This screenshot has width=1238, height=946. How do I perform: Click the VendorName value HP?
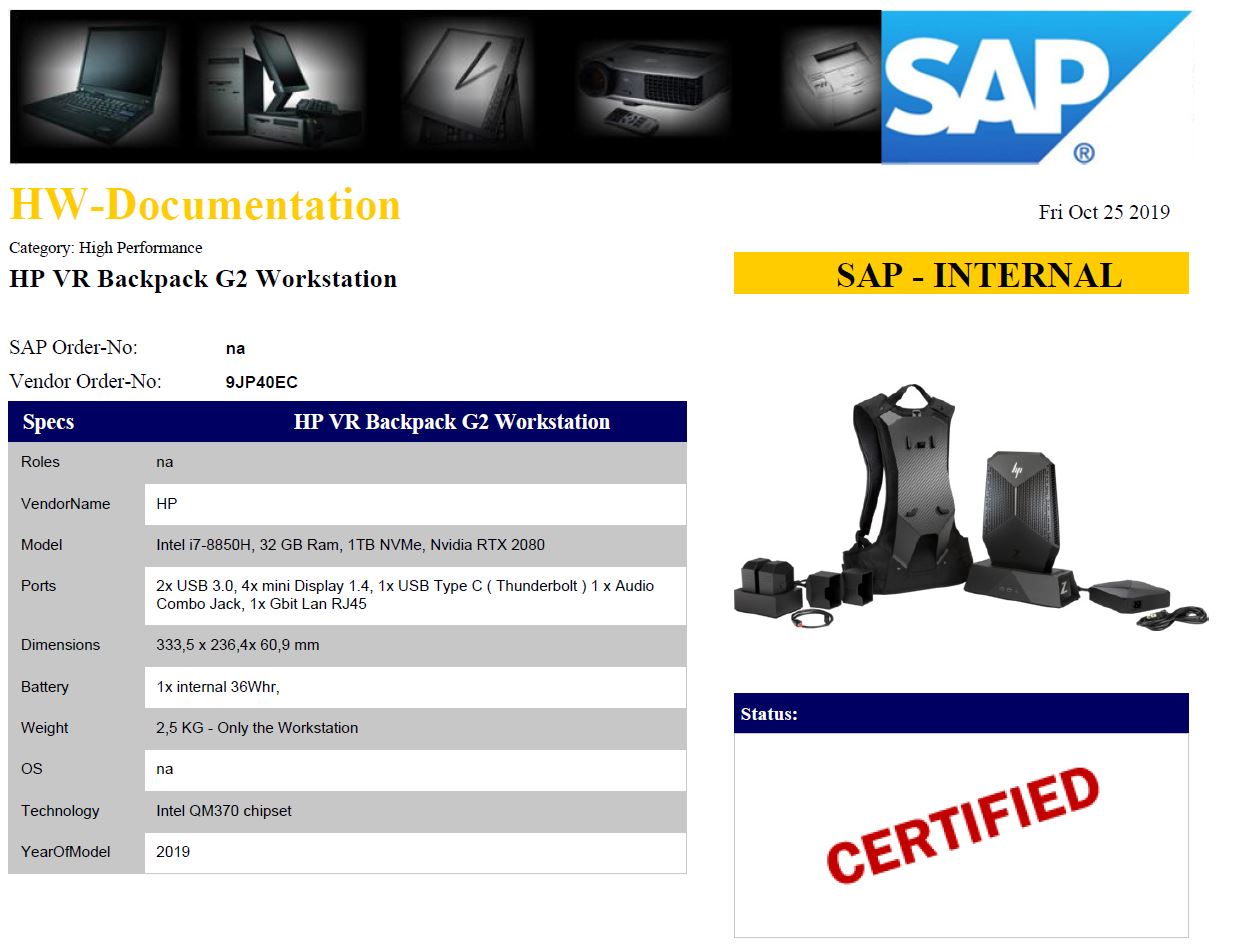point(167,504)
